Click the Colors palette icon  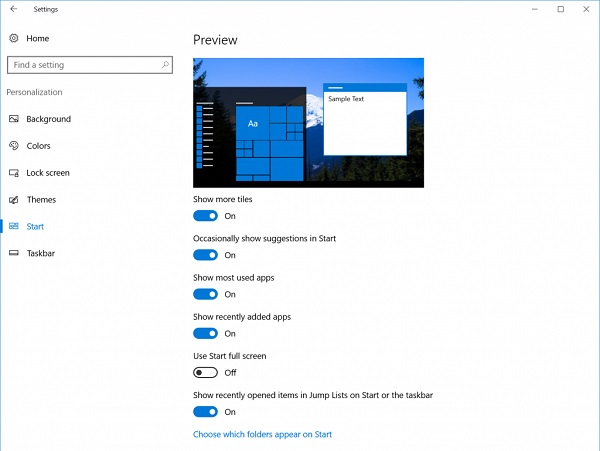coord(14,146)
